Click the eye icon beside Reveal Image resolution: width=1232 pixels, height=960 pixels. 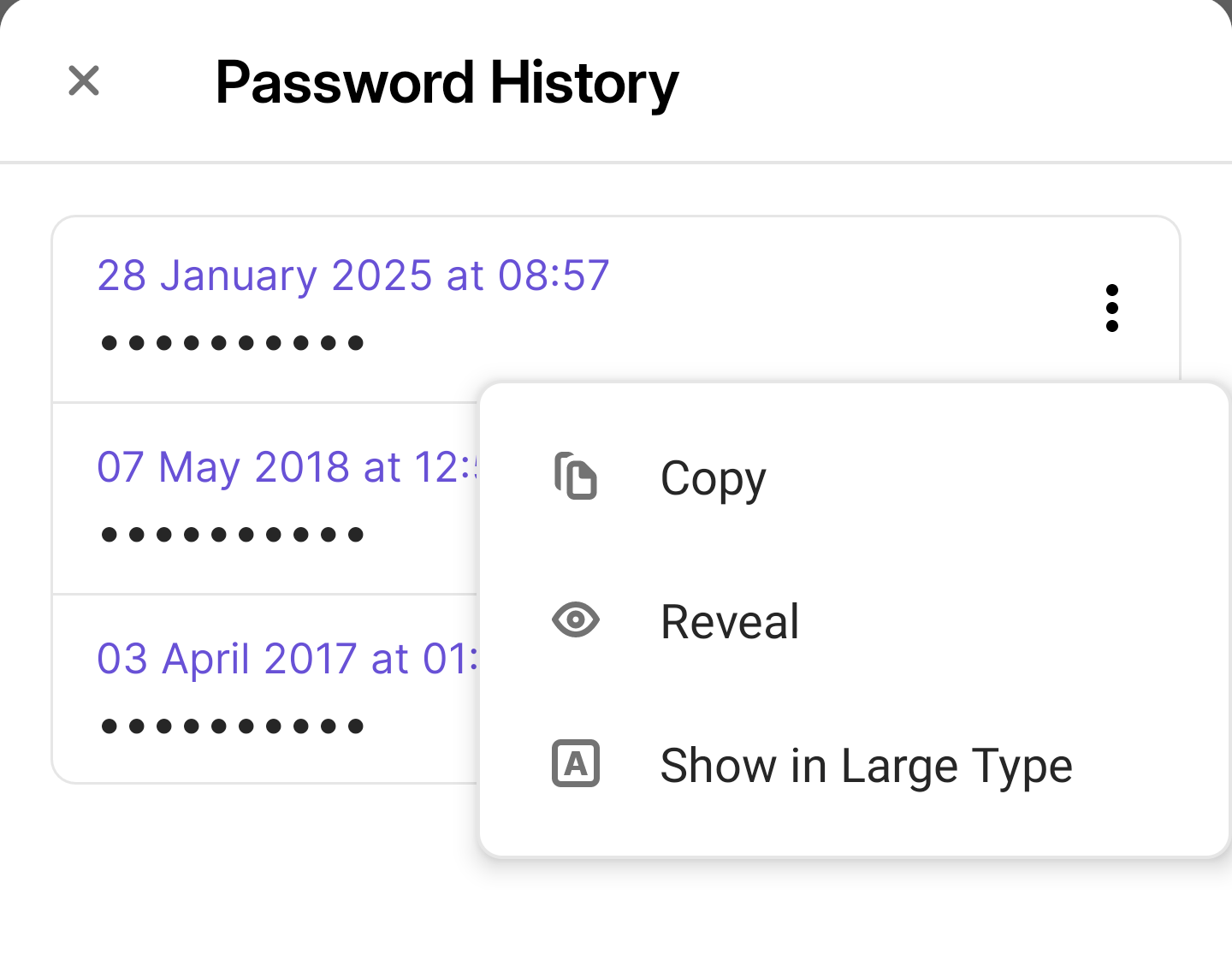pyautogui.click(x=575, y=620)
